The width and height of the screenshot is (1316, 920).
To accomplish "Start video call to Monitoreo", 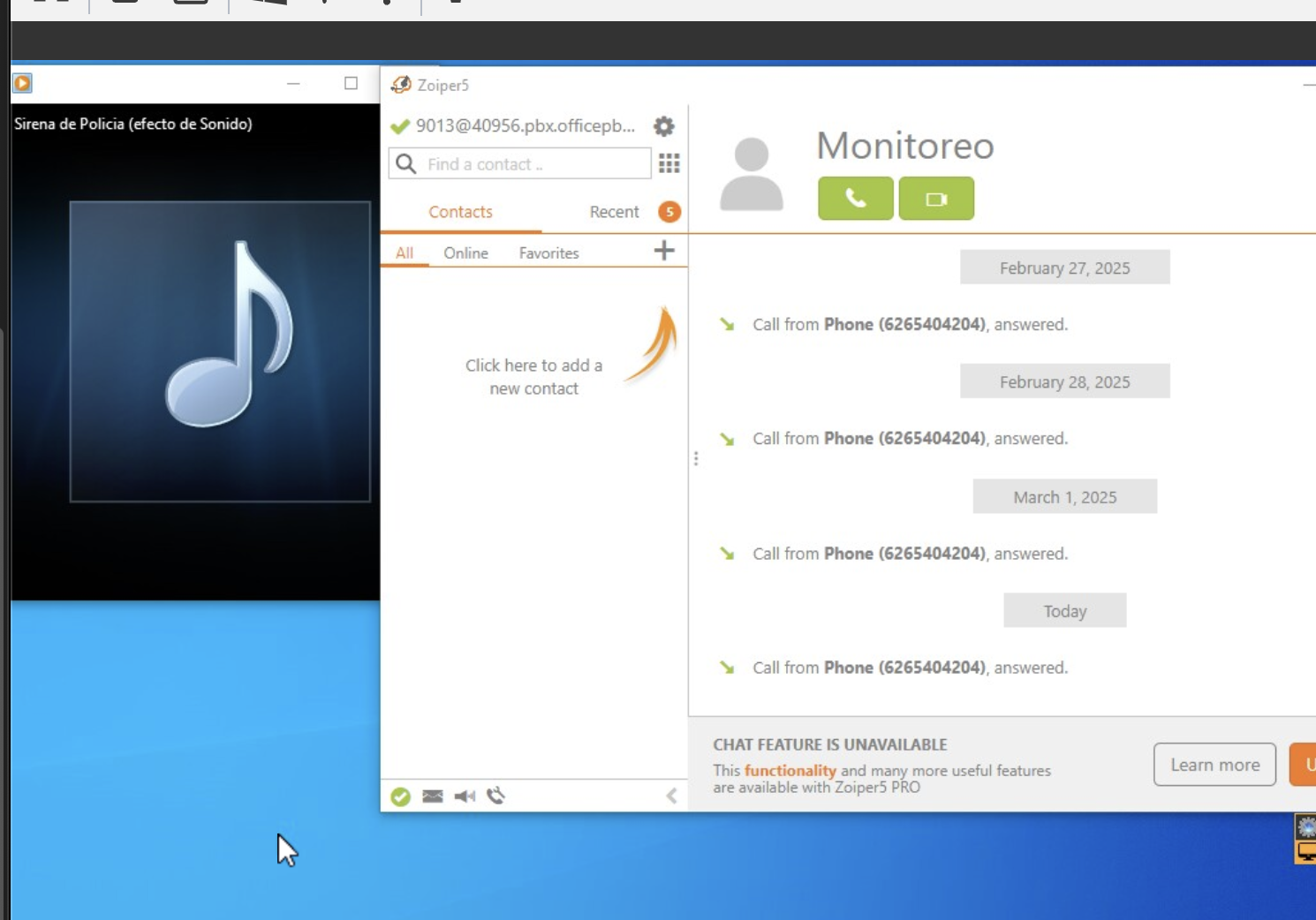I will pos(936,199).
